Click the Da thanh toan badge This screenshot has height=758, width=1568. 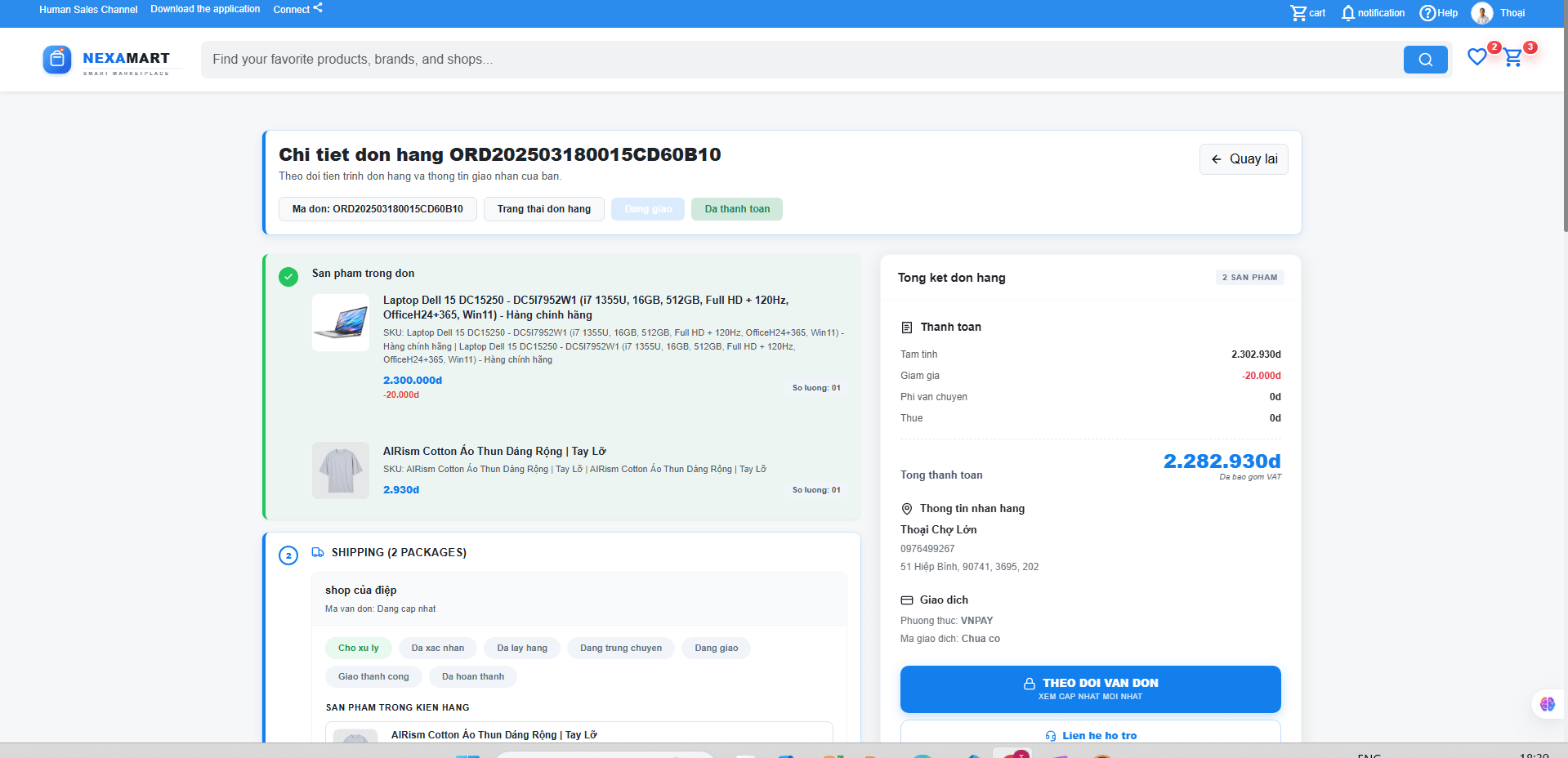point(737,209)
